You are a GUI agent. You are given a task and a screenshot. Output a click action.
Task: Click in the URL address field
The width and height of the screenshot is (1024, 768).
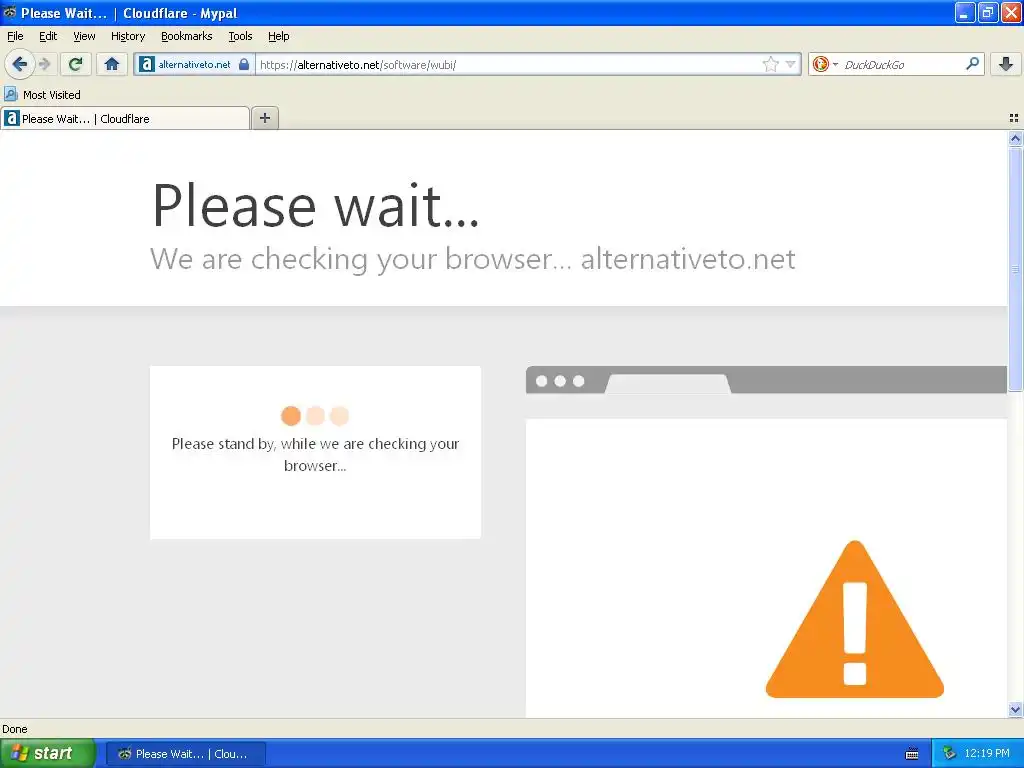509,64
